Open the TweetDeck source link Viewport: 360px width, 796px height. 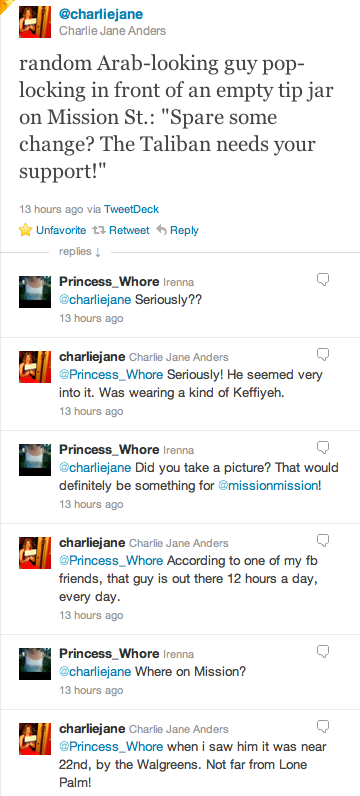(x=132, y=209)
